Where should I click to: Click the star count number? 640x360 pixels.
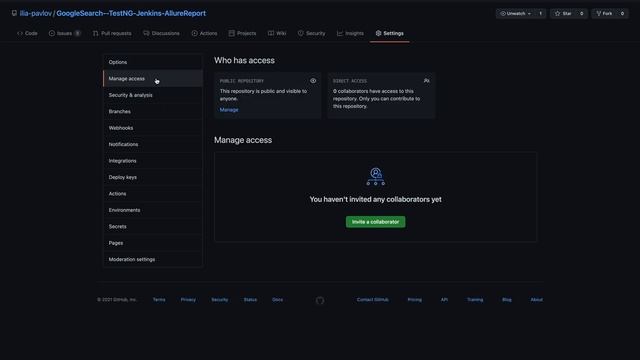tap(582, 13)
